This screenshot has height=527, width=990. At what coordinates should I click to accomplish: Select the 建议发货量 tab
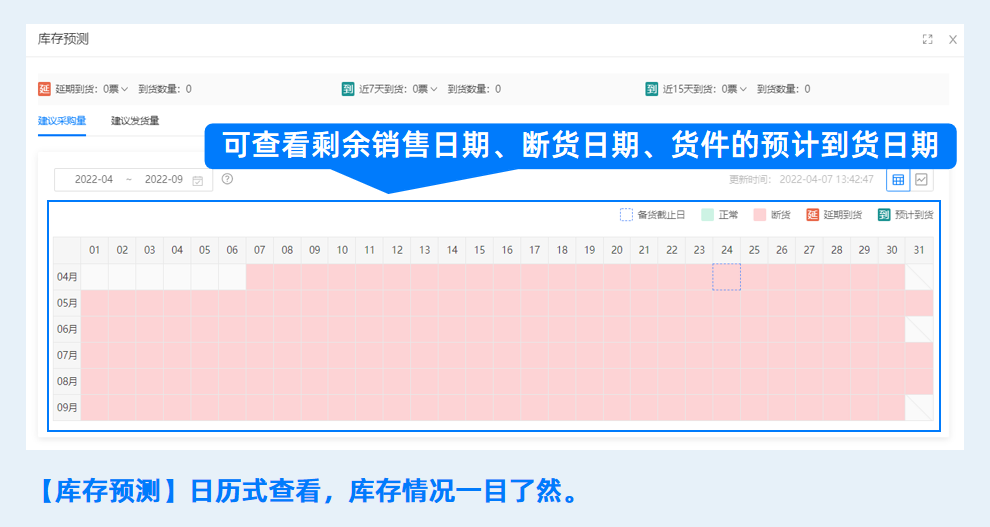(x=135, y=121)
